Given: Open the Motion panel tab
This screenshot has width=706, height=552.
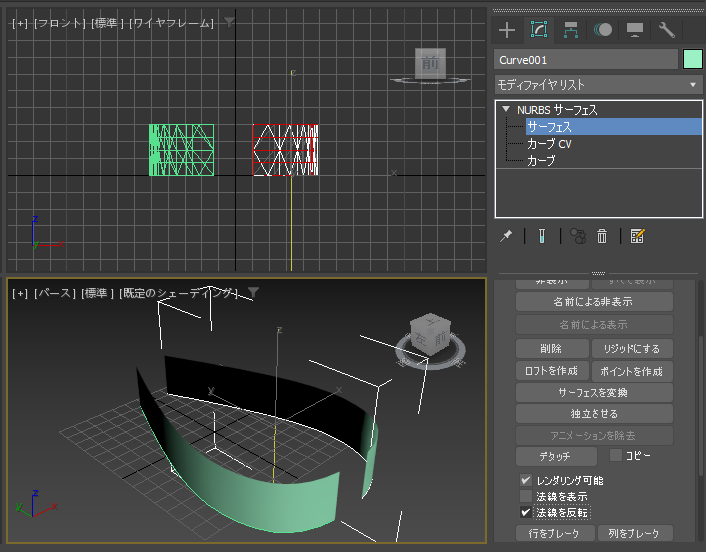Looking at the screenshot, I should pos(603,30).
